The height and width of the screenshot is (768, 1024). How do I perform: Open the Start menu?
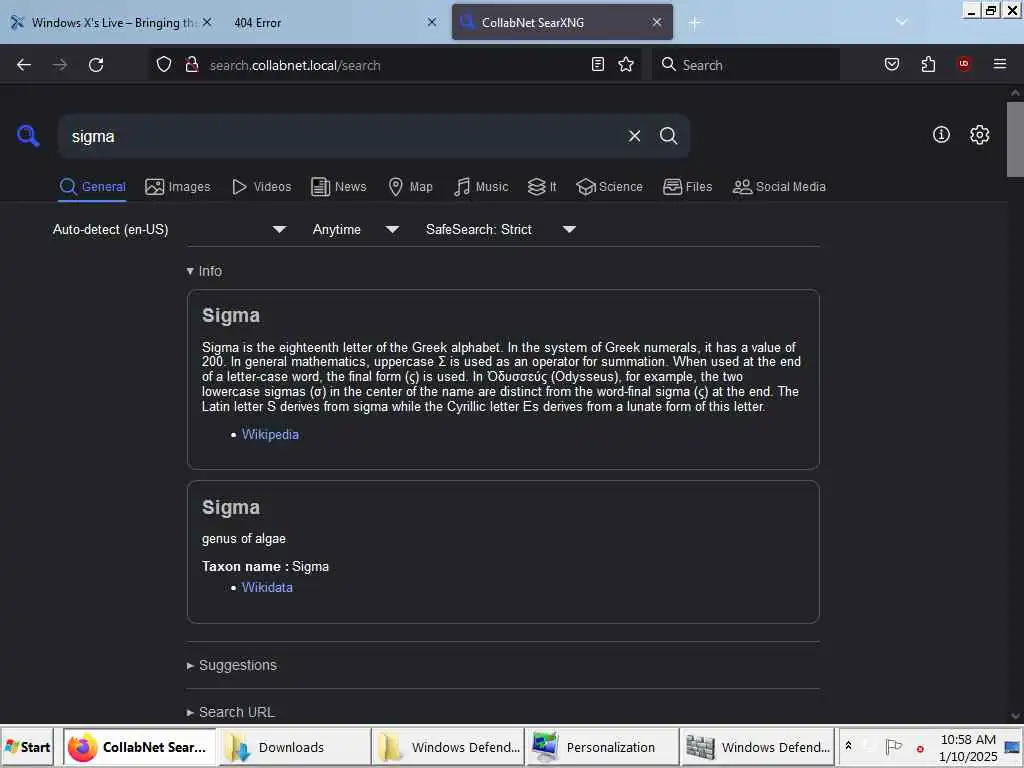point(27,747)
